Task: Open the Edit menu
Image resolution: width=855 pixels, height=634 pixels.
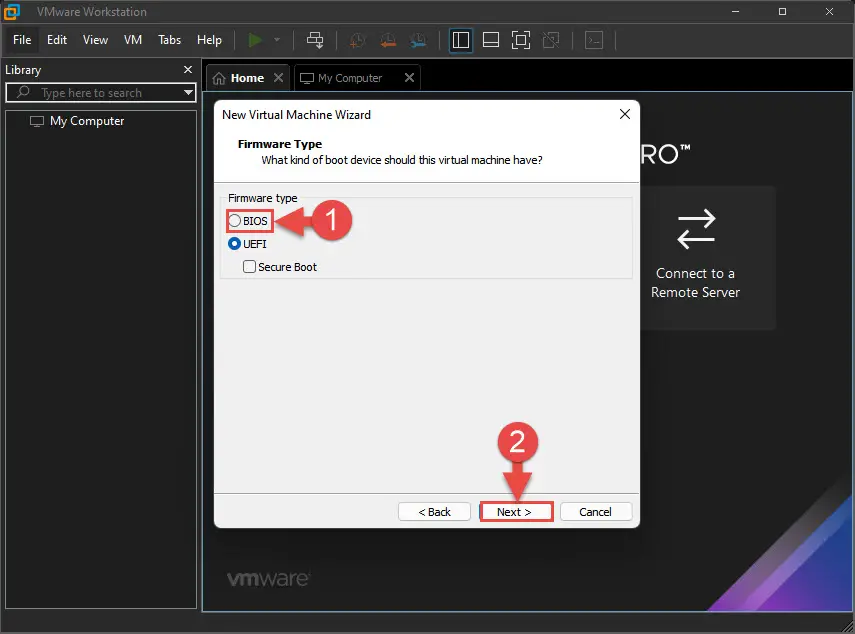Action: click(x=57, y=40)
